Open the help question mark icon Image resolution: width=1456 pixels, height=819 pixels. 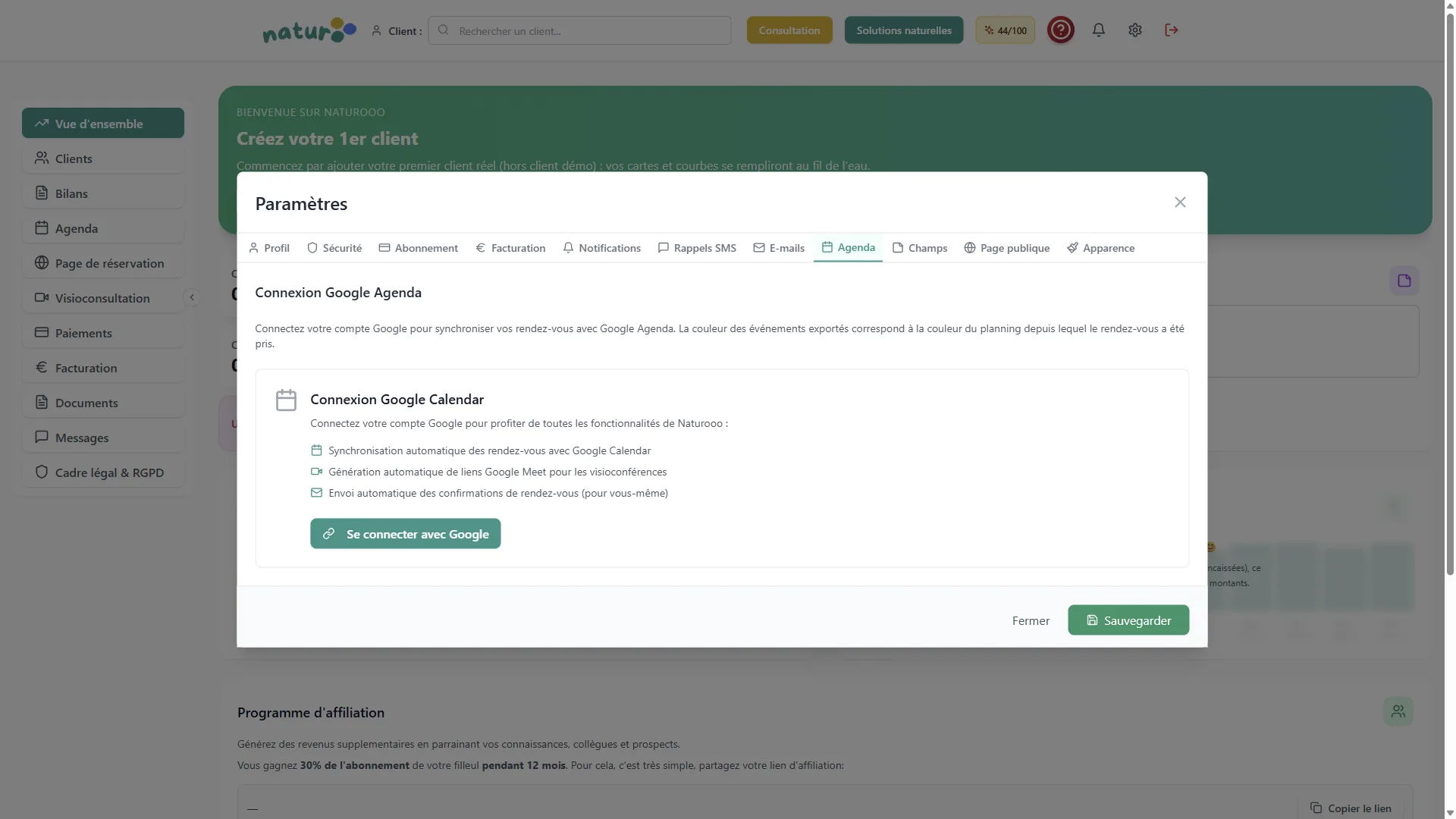point(1060,30)
